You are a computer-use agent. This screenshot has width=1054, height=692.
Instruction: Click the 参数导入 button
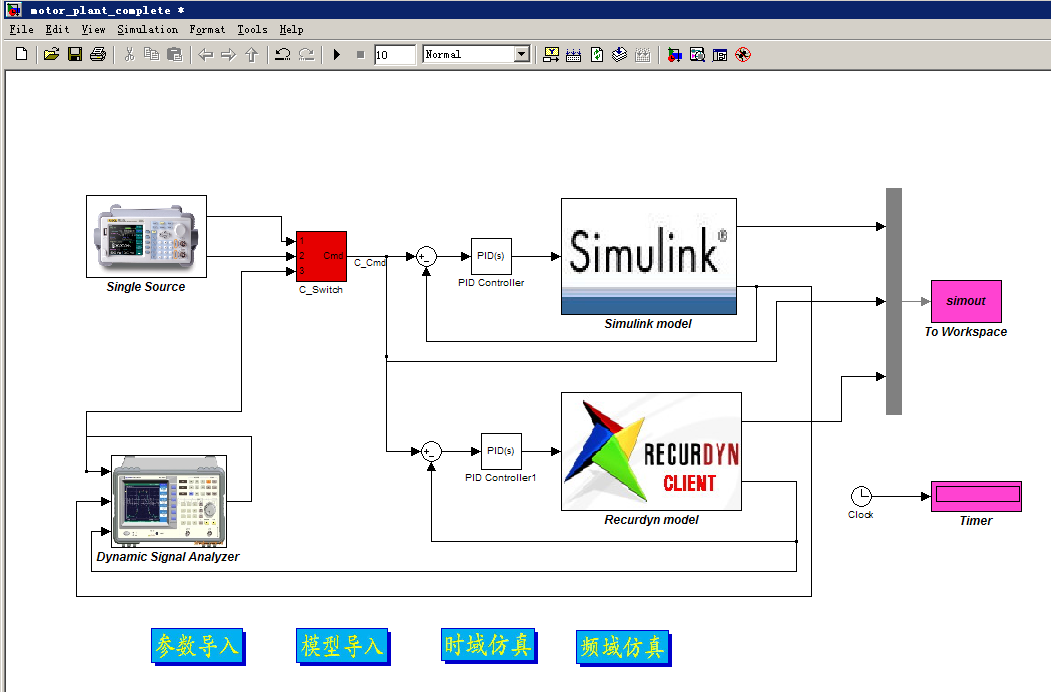pos(197,646)
